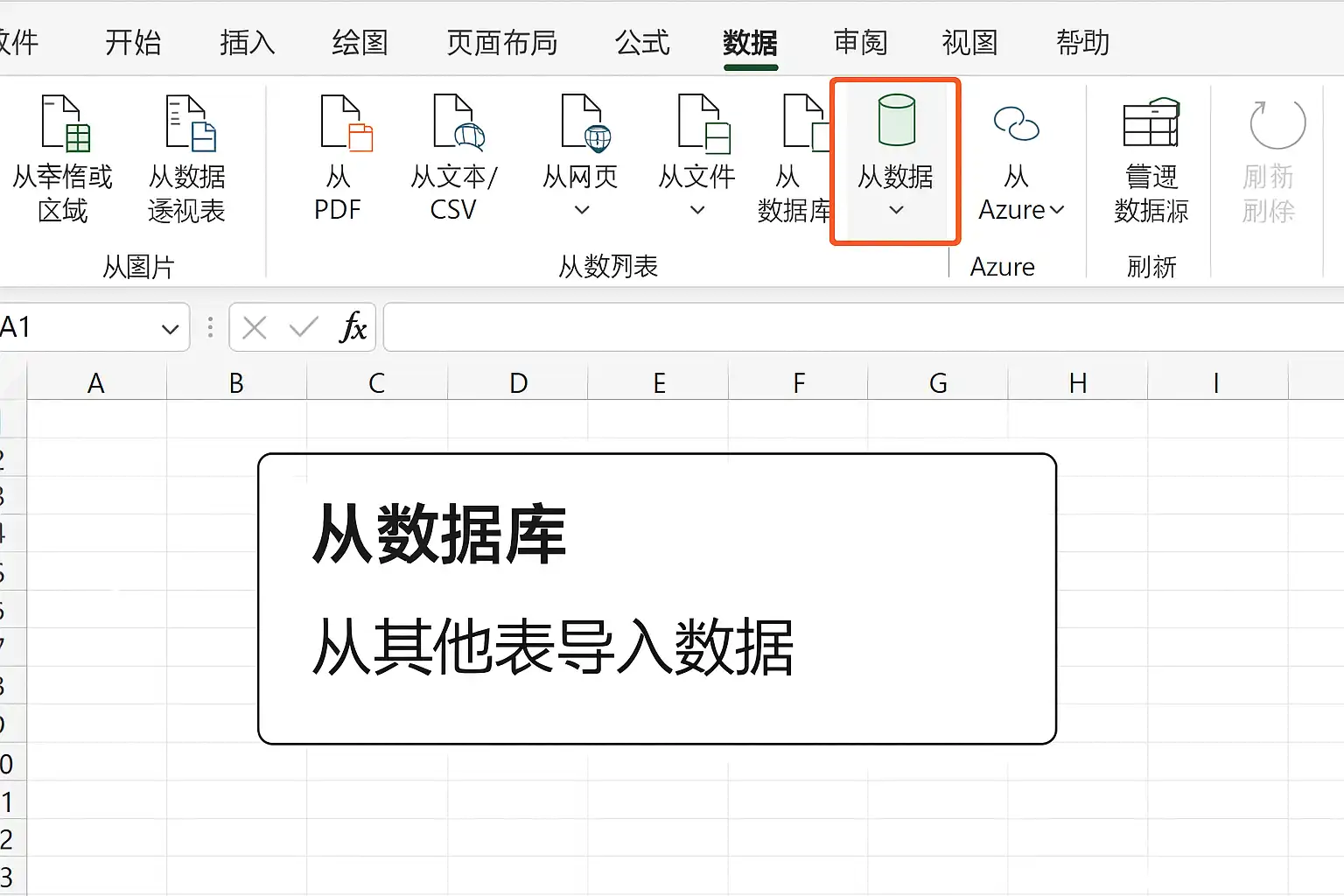Click the Insert Function fx button
The height and width of the screenshot is (896, 1344).
coord(353,328)
